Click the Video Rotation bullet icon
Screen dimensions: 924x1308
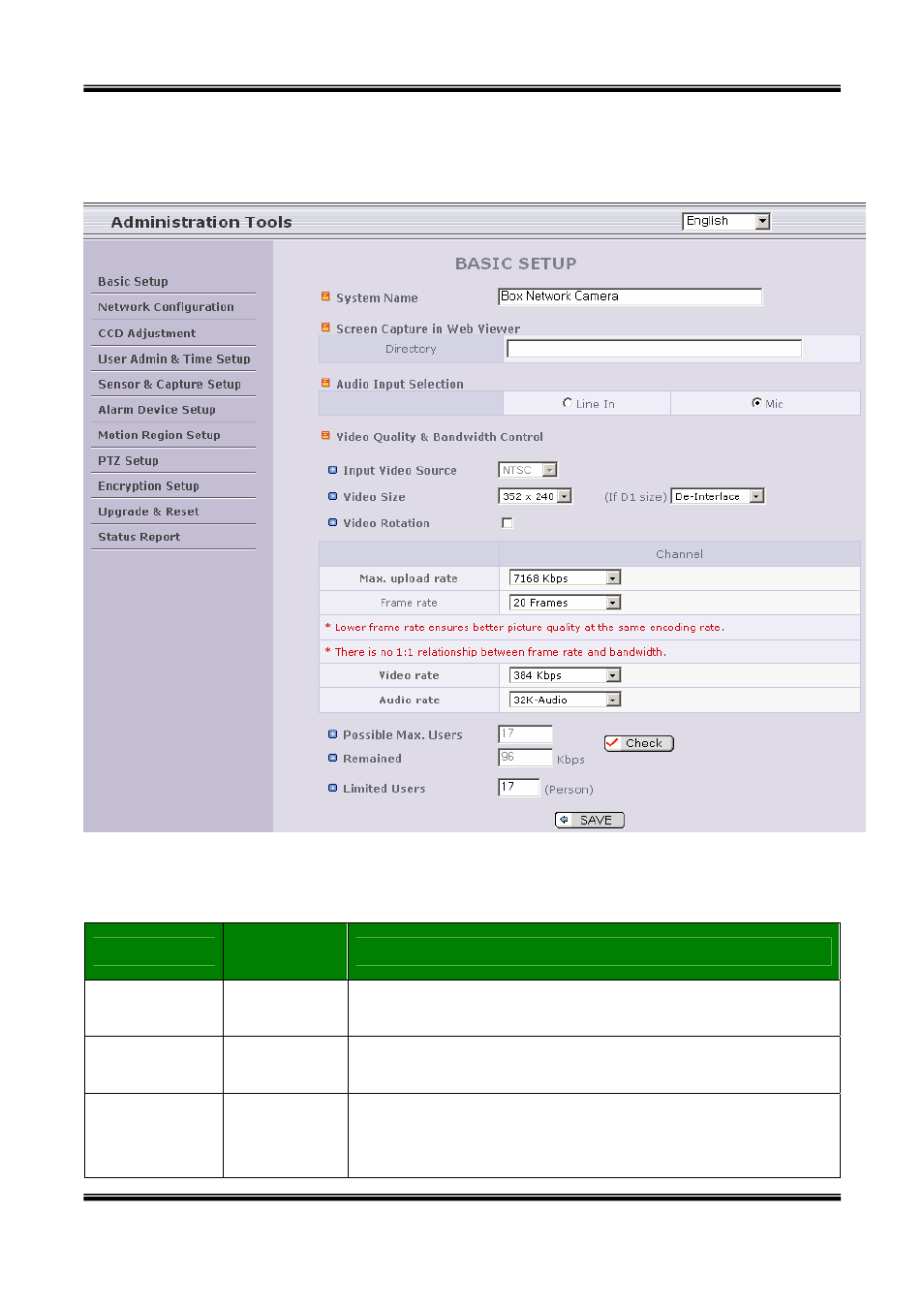pyautogui.click(x=332, y=522)
